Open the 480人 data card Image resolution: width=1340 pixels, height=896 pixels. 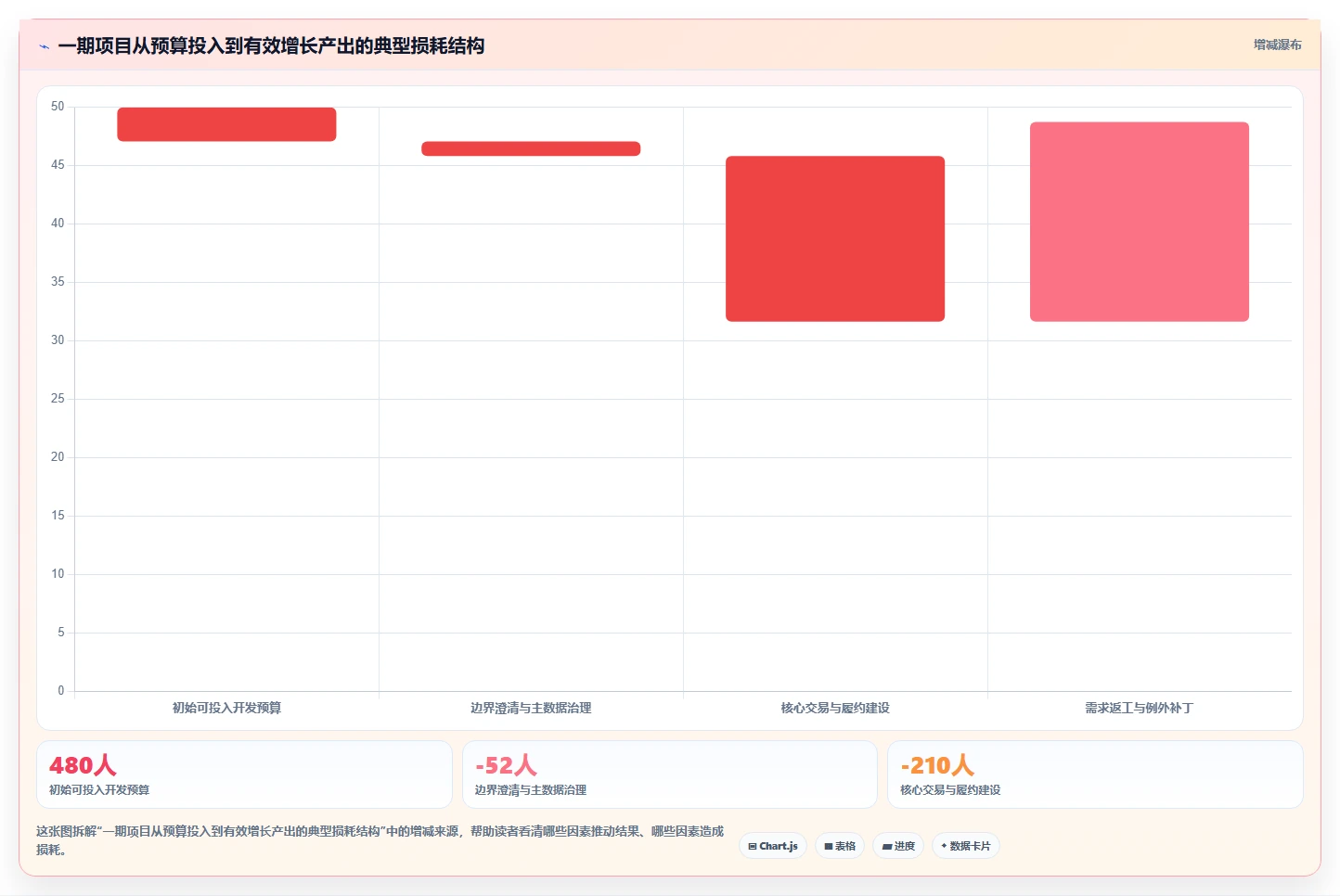244,774
